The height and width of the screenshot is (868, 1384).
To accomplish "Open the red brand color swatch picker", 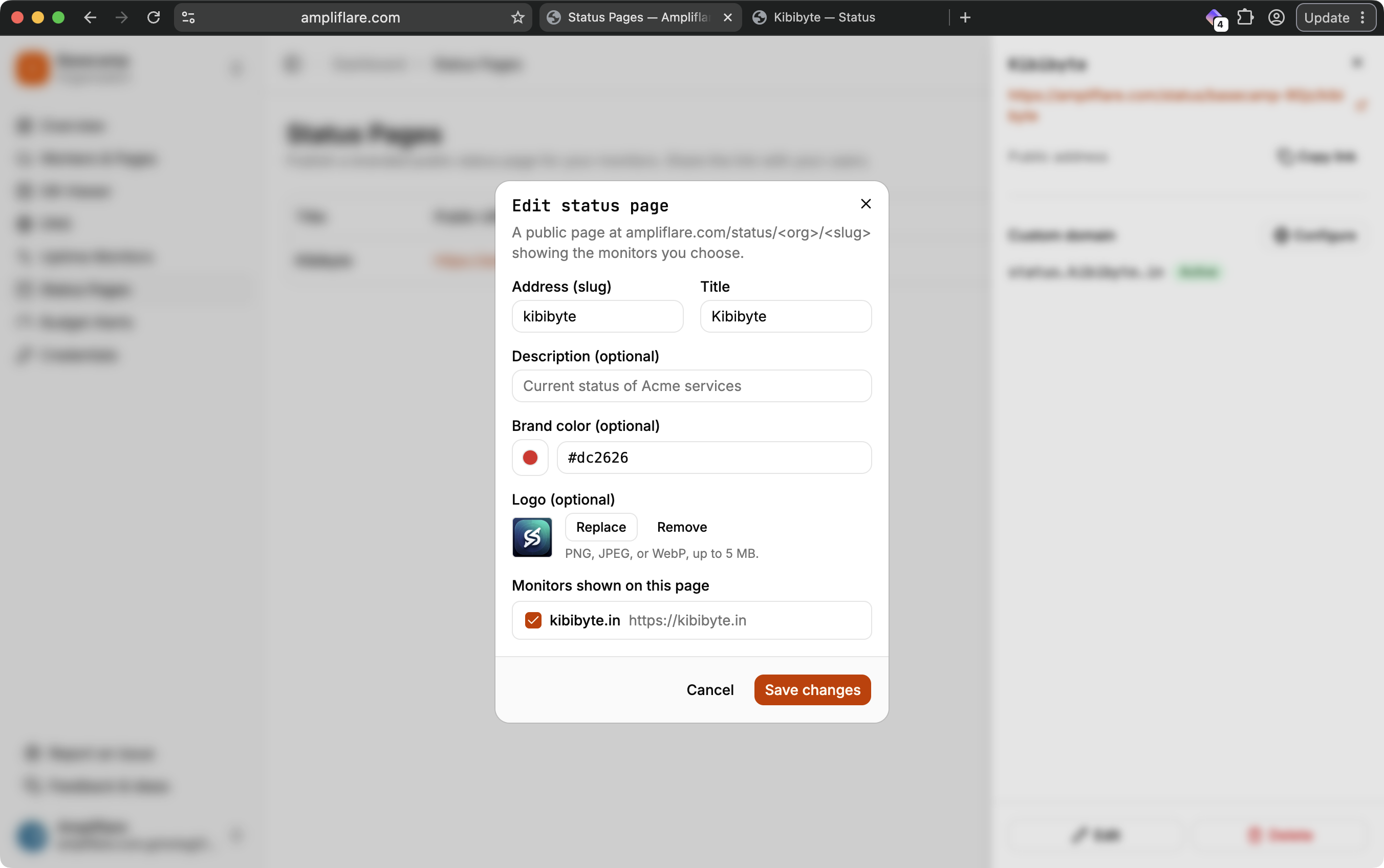I will 530,458.
